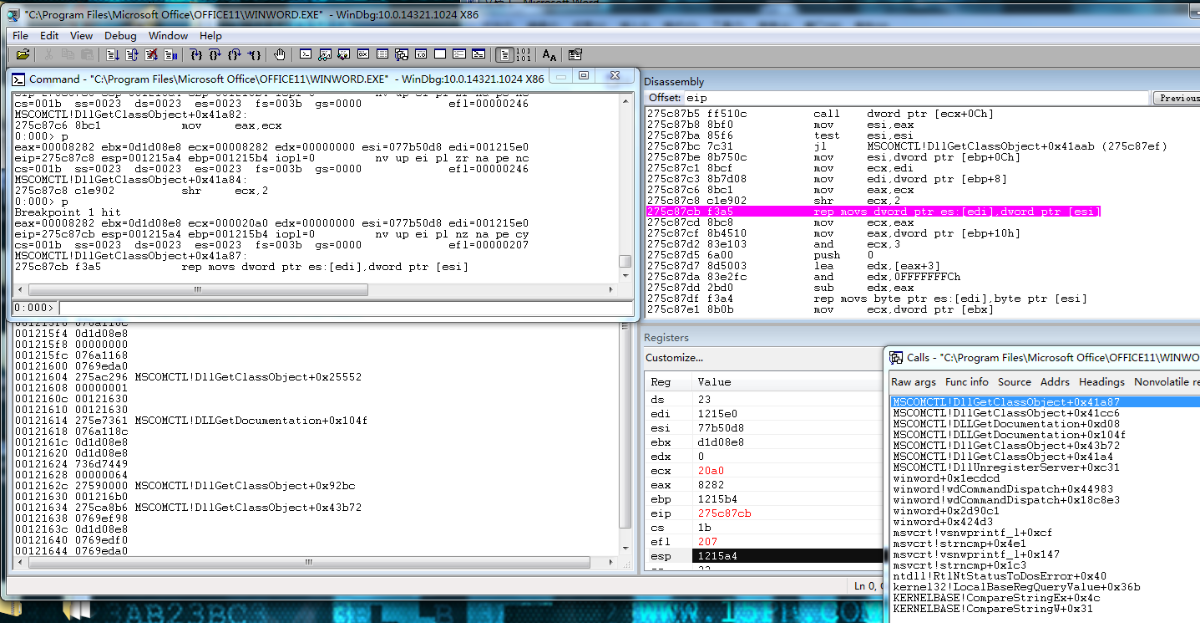
Task: Select highlighted rep movs dword disassembly line
Action: pyautogui.click(x=875, y=211)
